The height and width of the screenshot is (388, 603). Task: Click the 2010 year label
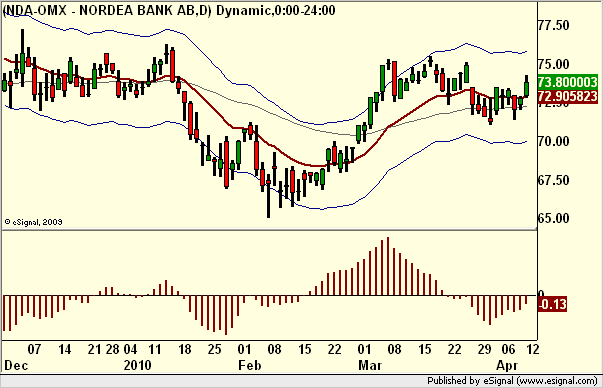click(137, 365)
